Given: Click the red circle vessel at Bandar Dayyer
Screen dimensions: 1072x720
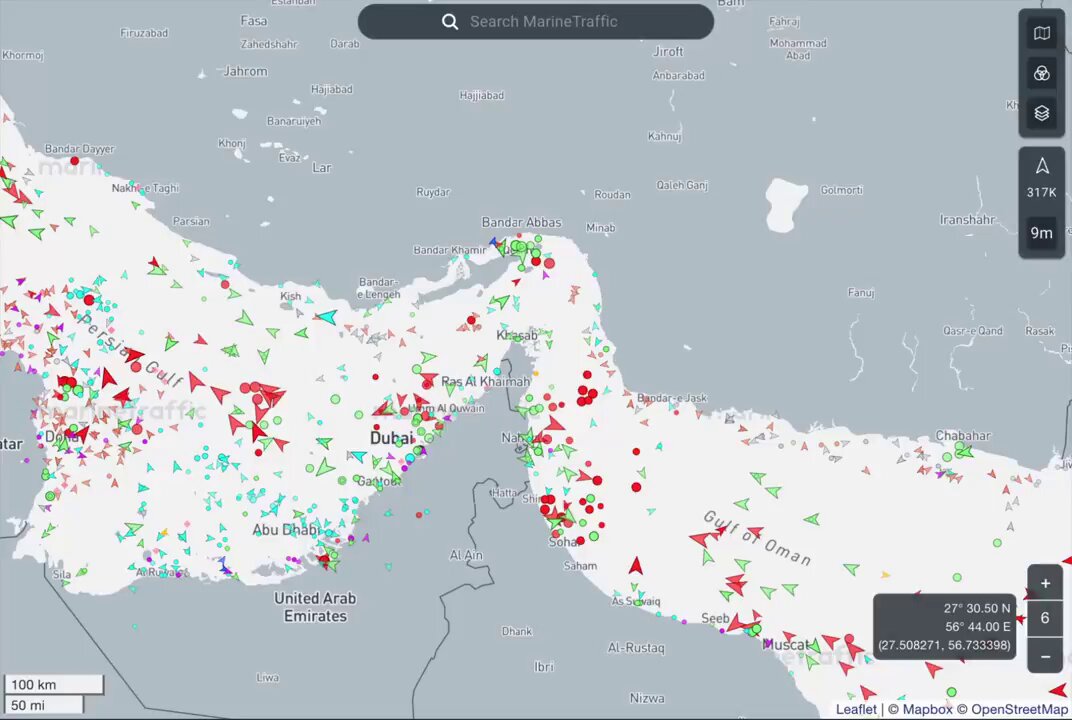Looking at the screenshot, I should pyautogui.click(x=75, y=161).
